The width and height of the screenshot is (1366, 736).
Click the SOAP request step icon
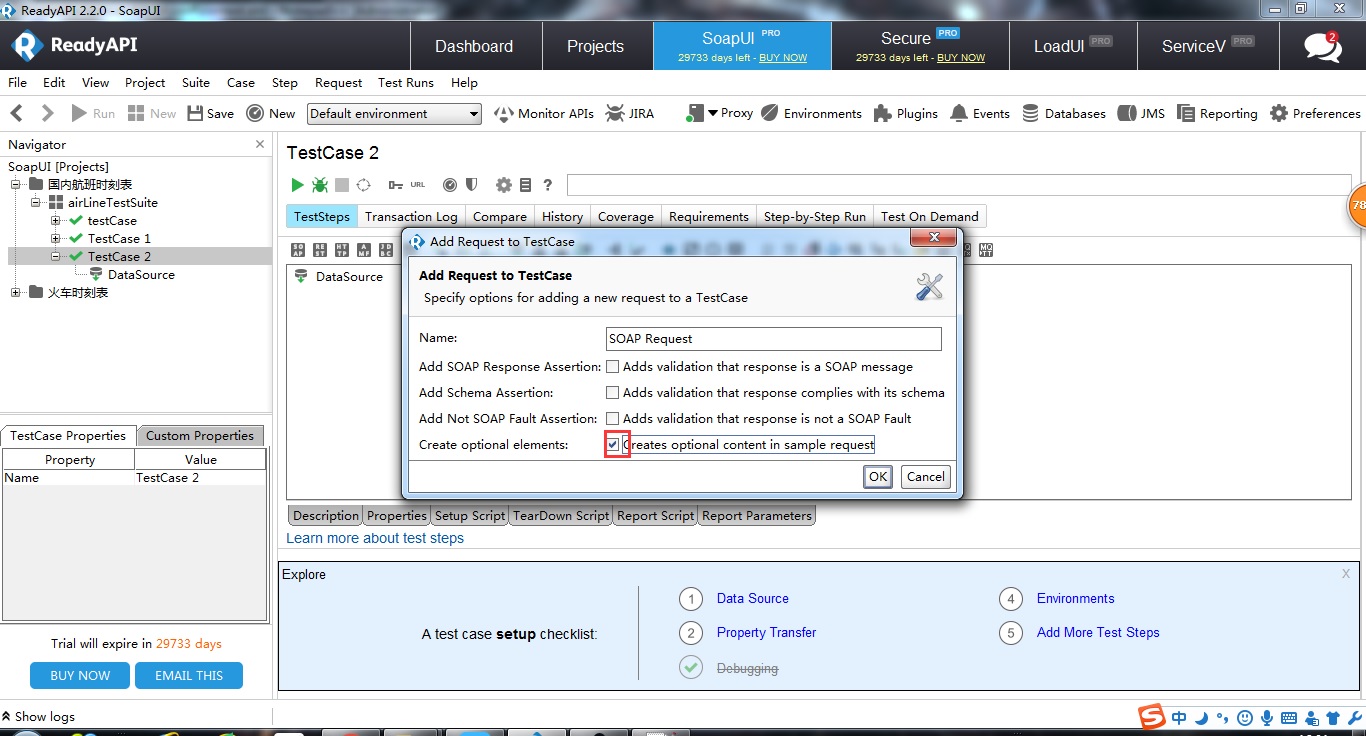pos(298,250)
